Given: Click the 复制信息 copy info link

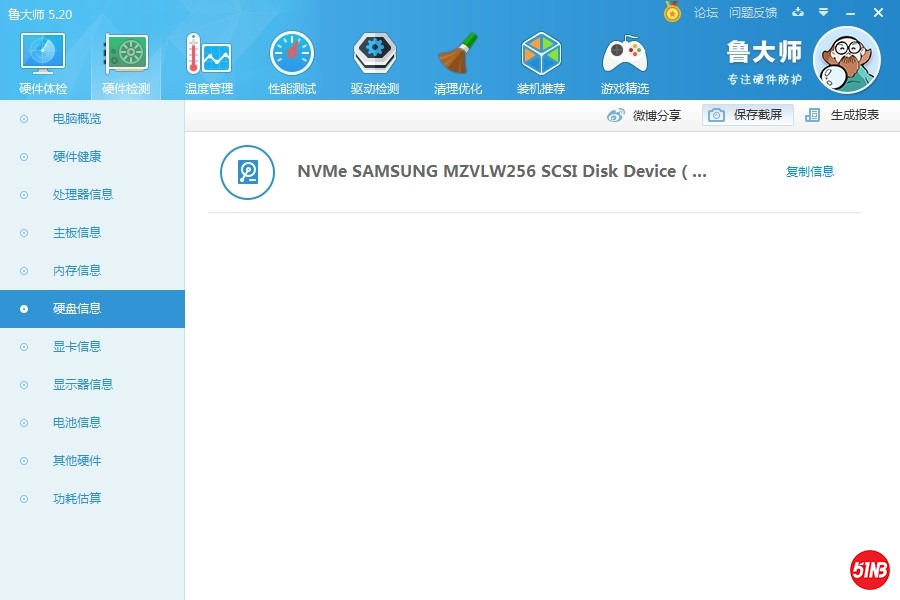Looking at the screenshot, I should pyautogui.click(x=809, y=171).
